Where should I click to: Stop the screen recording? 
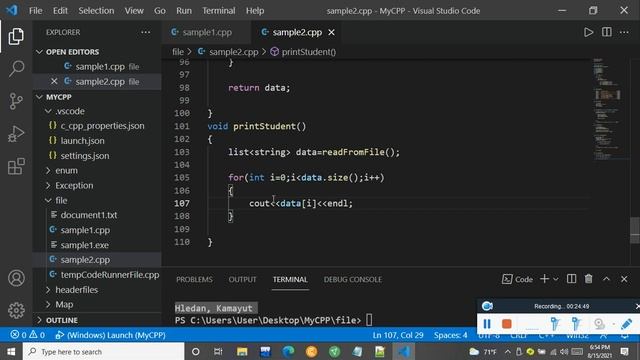pos(507,324)
